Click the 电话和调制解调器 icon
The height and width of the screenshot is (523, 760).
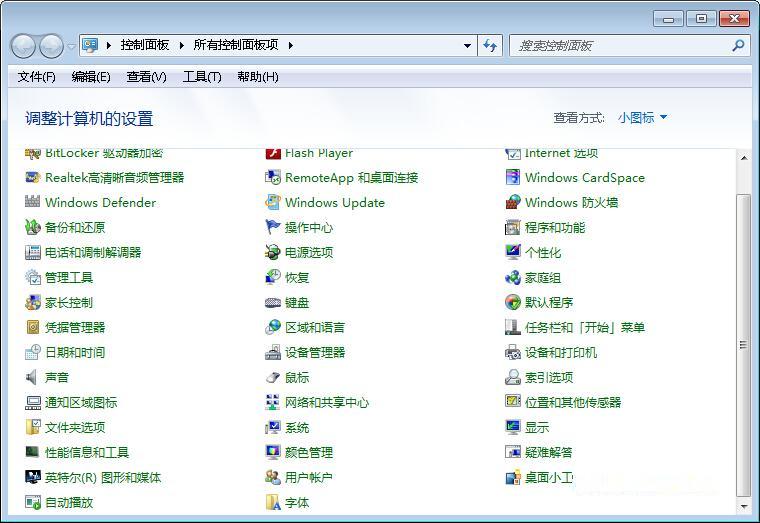pos(32,252)
